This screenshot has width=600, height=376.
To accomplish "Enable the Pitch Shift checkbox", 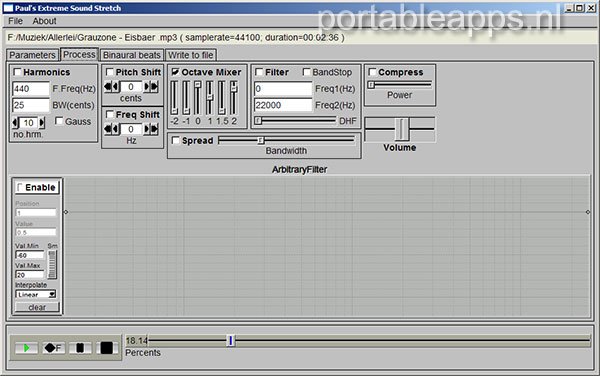I will [x=110, y=72].
